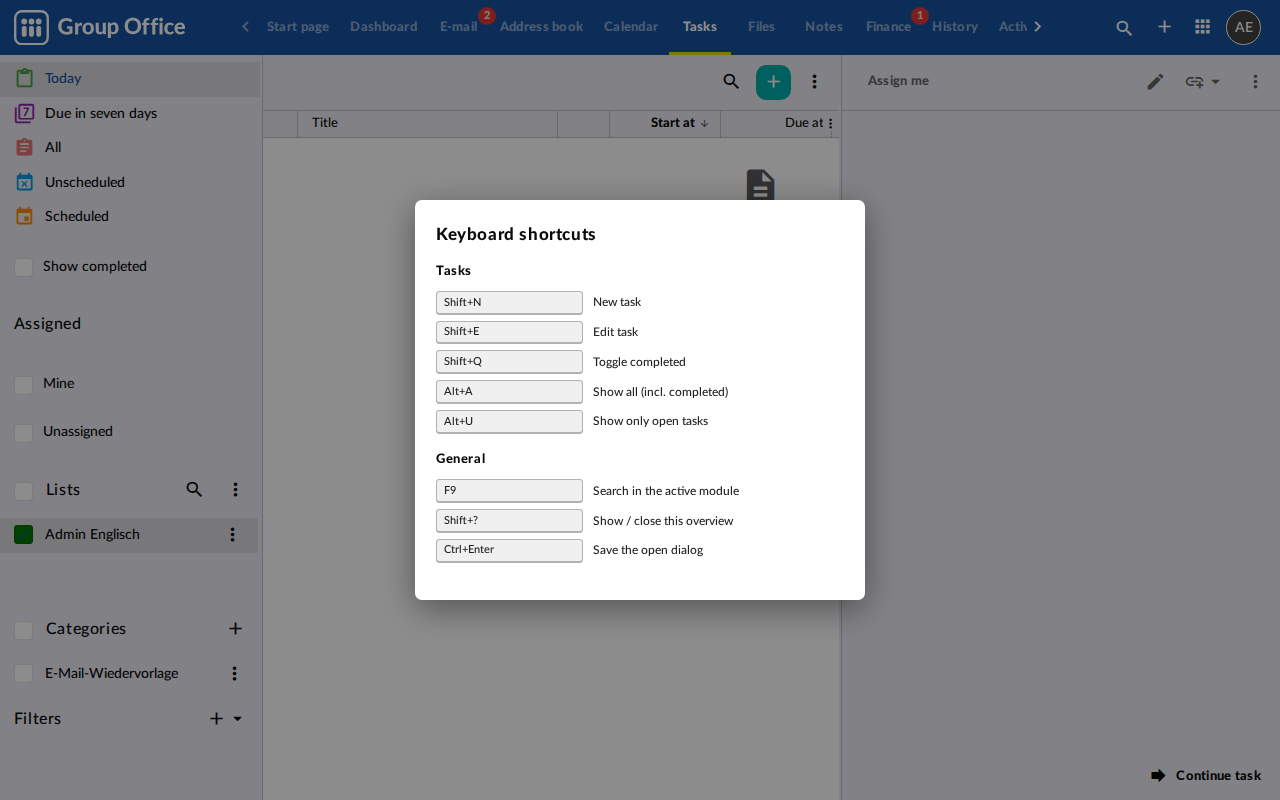Viewport: 1280px width, 800px height.
Task: Select the Today filter
Action: click(130, 79)
